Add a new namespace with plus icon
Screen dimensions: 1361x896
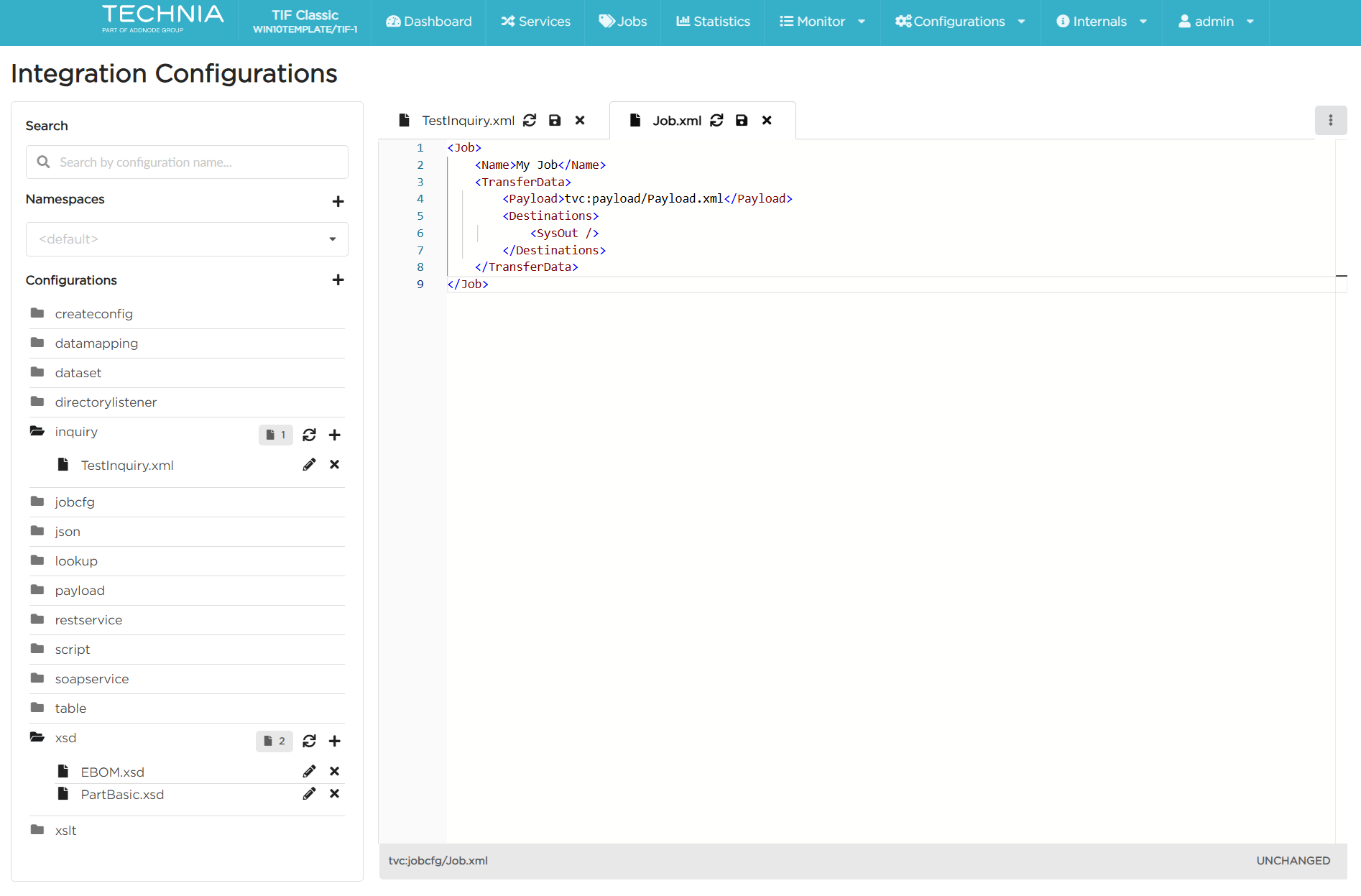click(338, 201)
